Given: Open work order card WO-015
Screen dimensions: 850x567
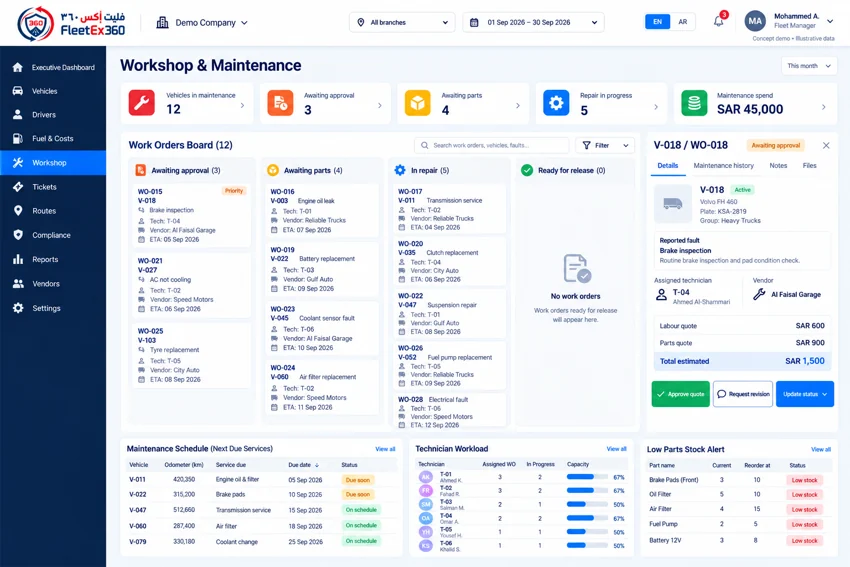Looking at the screenshot, I should tap(192, 215).
